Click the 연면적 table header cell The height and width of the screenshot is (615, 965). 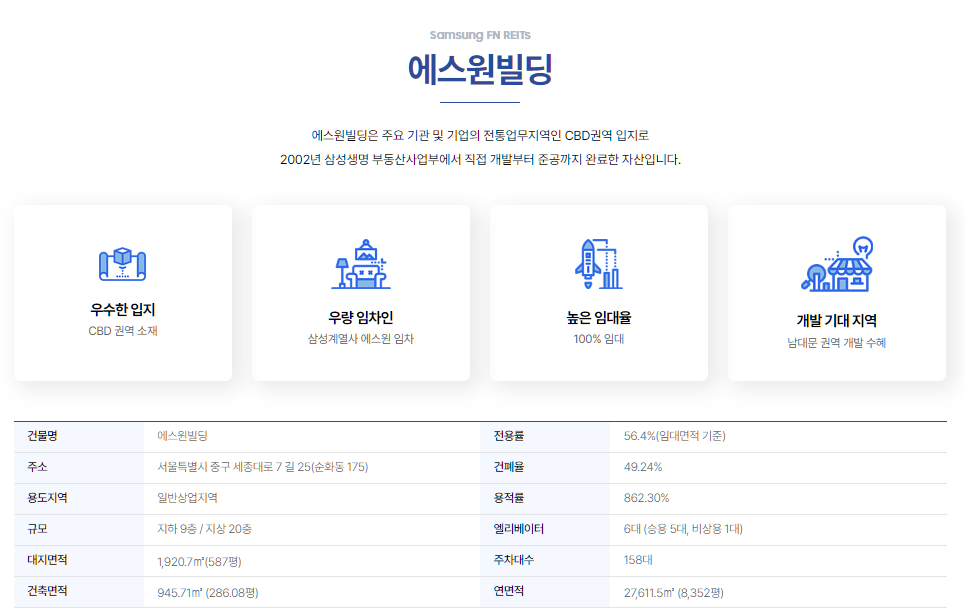point(545,592)
